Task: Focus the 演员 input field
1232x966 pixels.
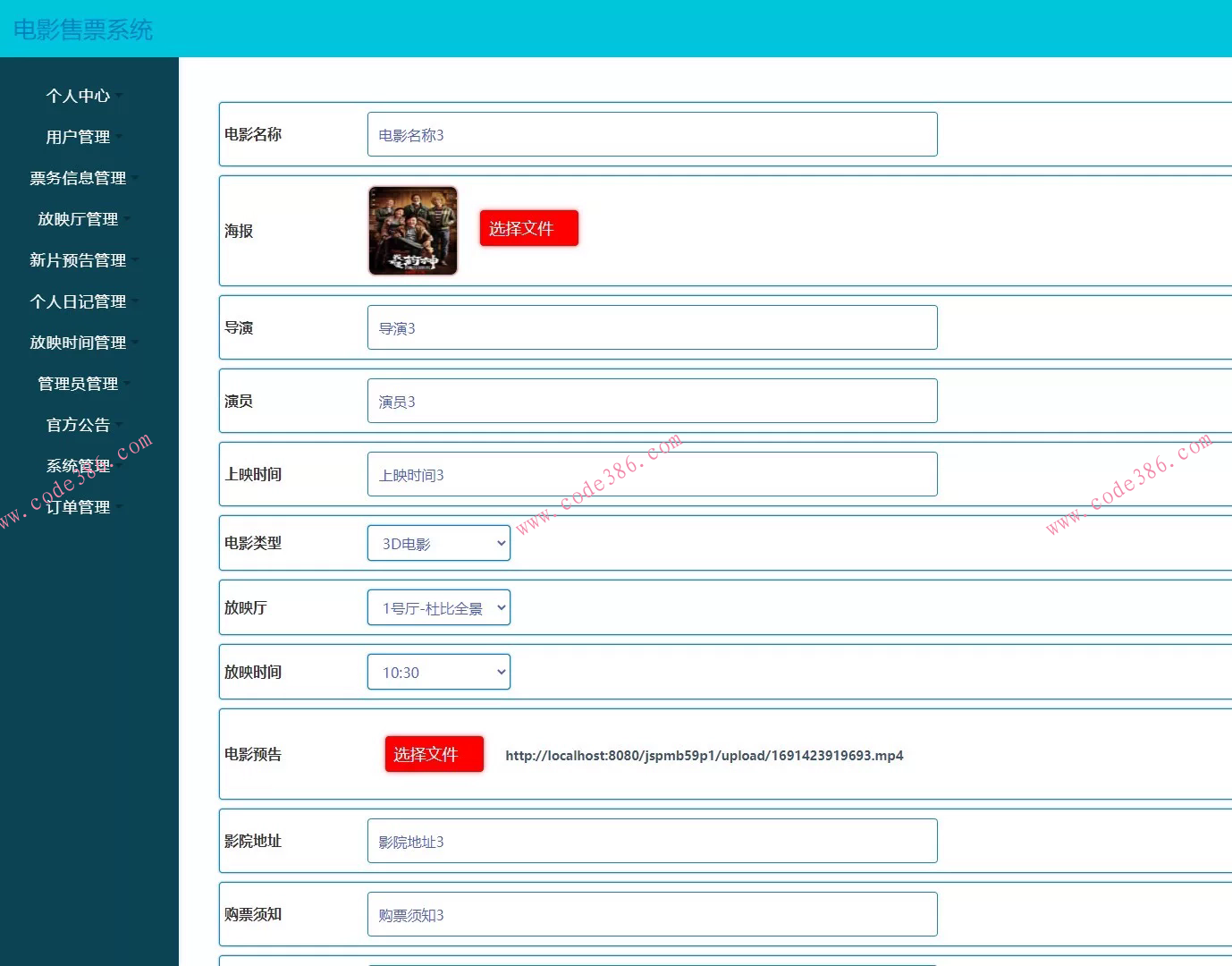Action: tap(653, 401)
